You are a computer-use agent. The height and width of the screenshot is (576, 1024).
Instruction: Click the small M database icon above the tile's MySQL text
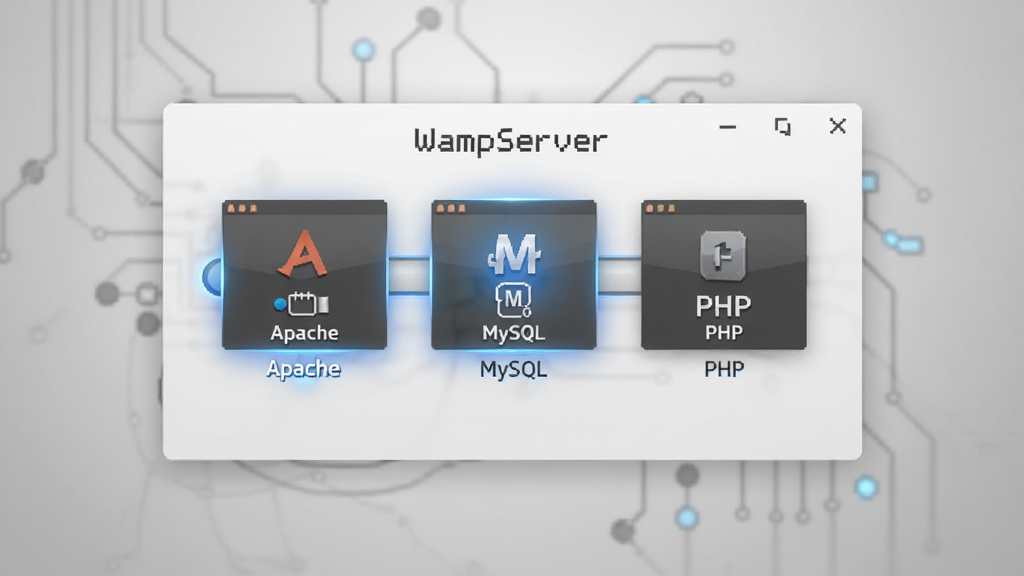point(513,300)
